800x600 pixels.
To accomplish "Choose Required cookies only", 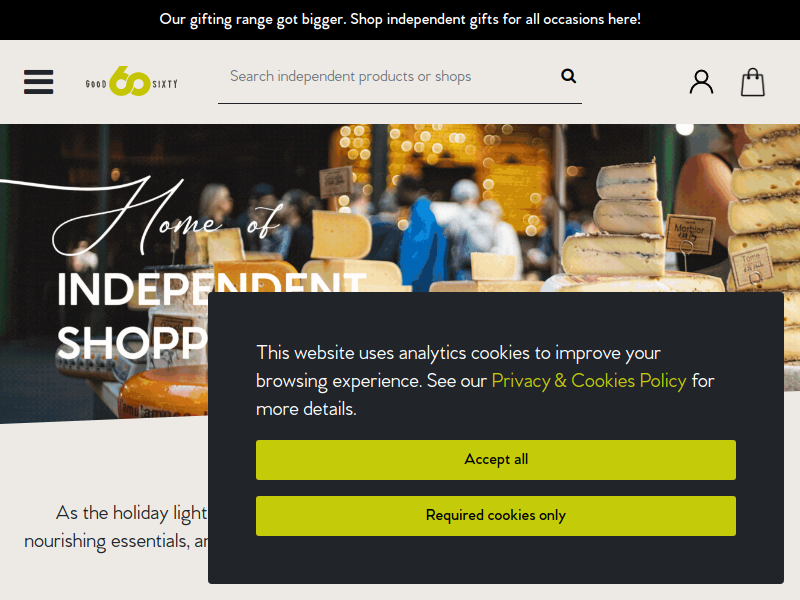I will click(x=496, y=516).
